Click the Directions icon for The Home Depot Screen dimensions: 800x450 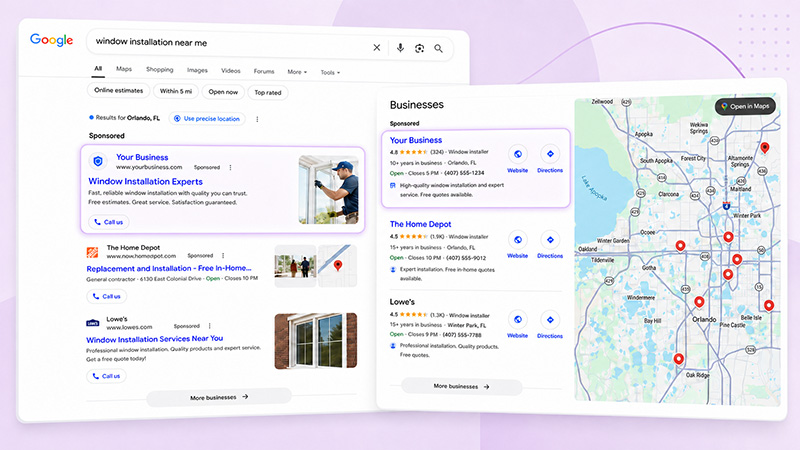pyautogui.click(x=550, y=239)
